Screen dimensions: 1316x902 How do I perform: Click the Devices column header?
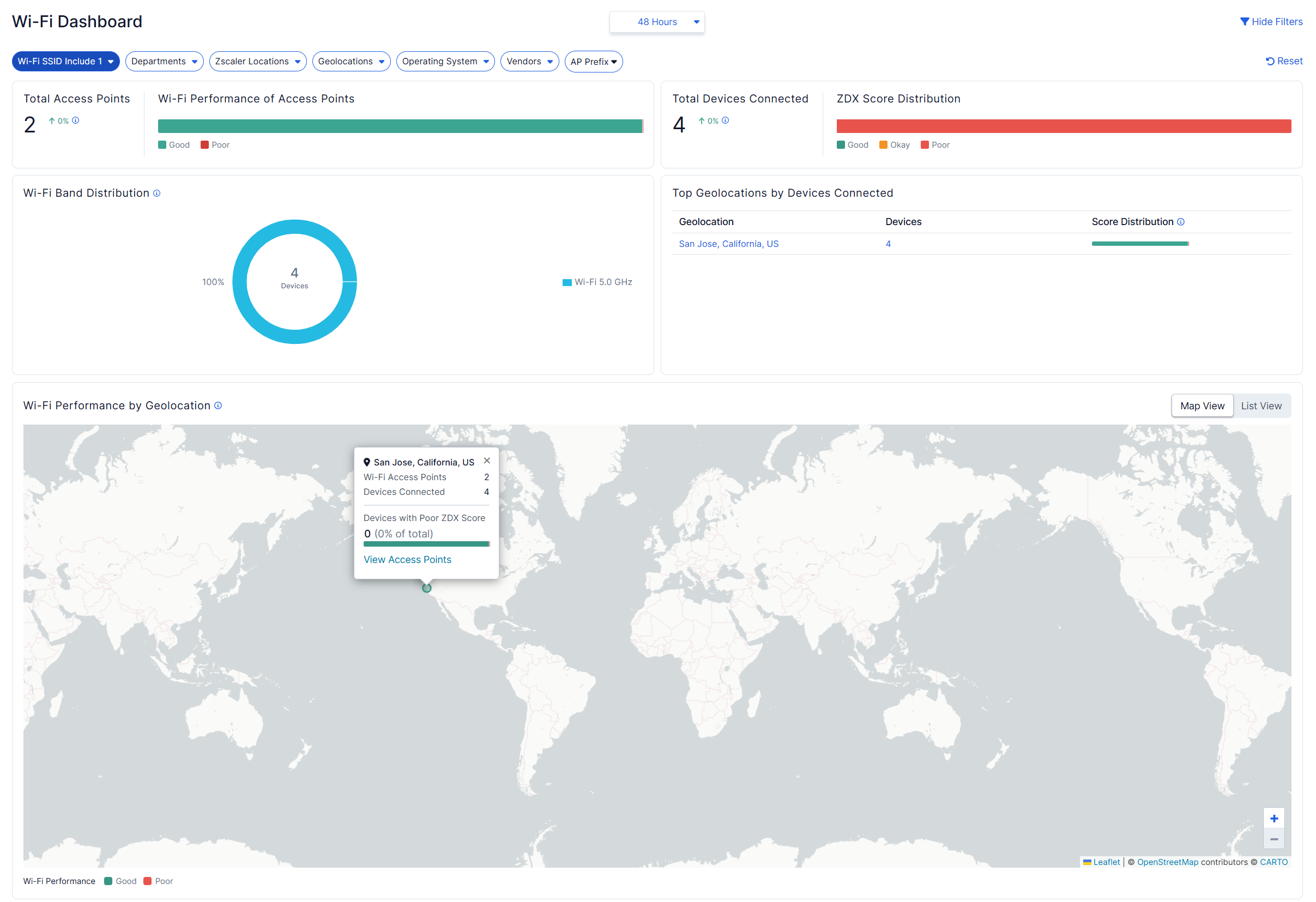[903, 222]
